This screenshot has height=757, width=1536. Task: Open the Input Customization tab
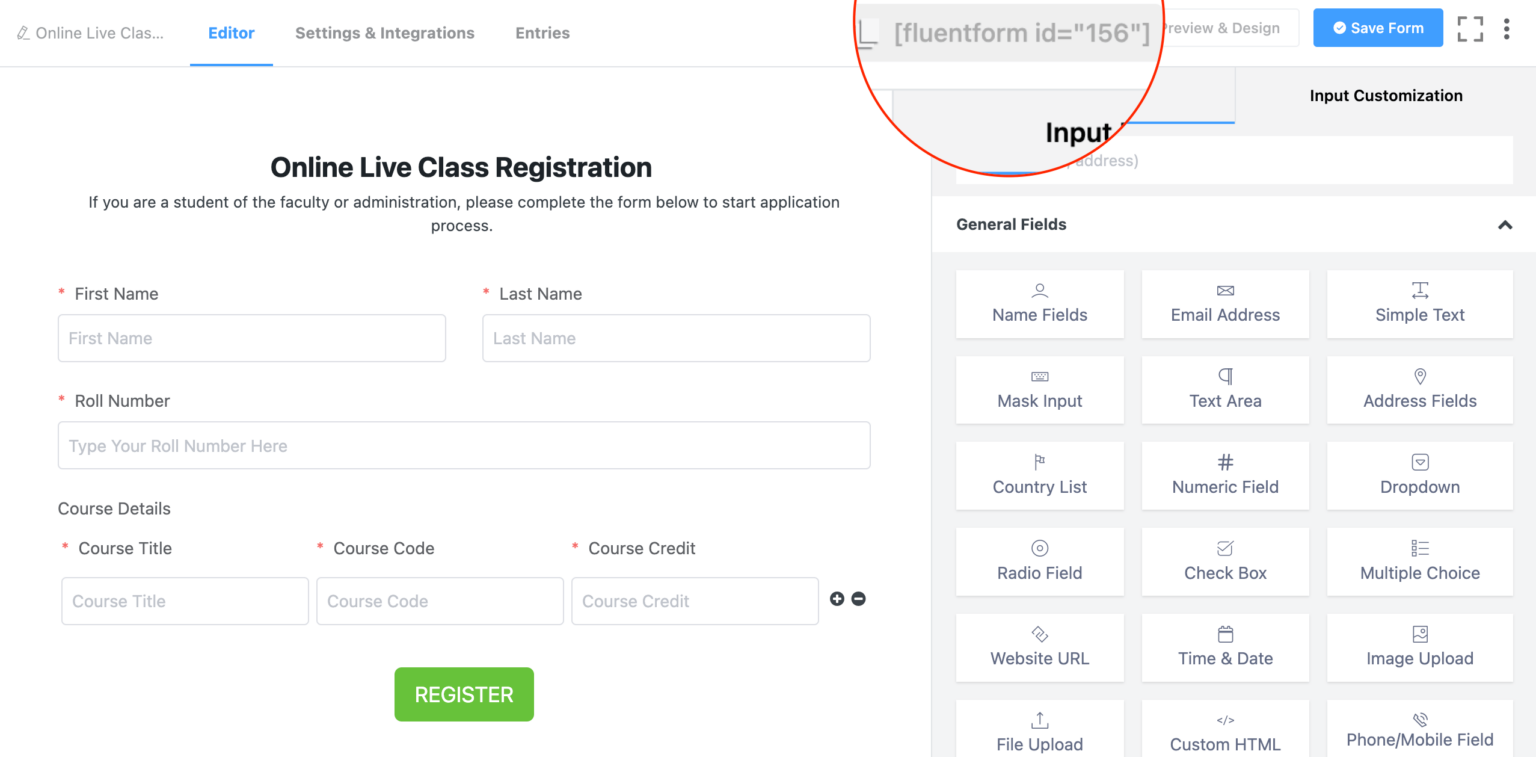tap(1386, 95)
